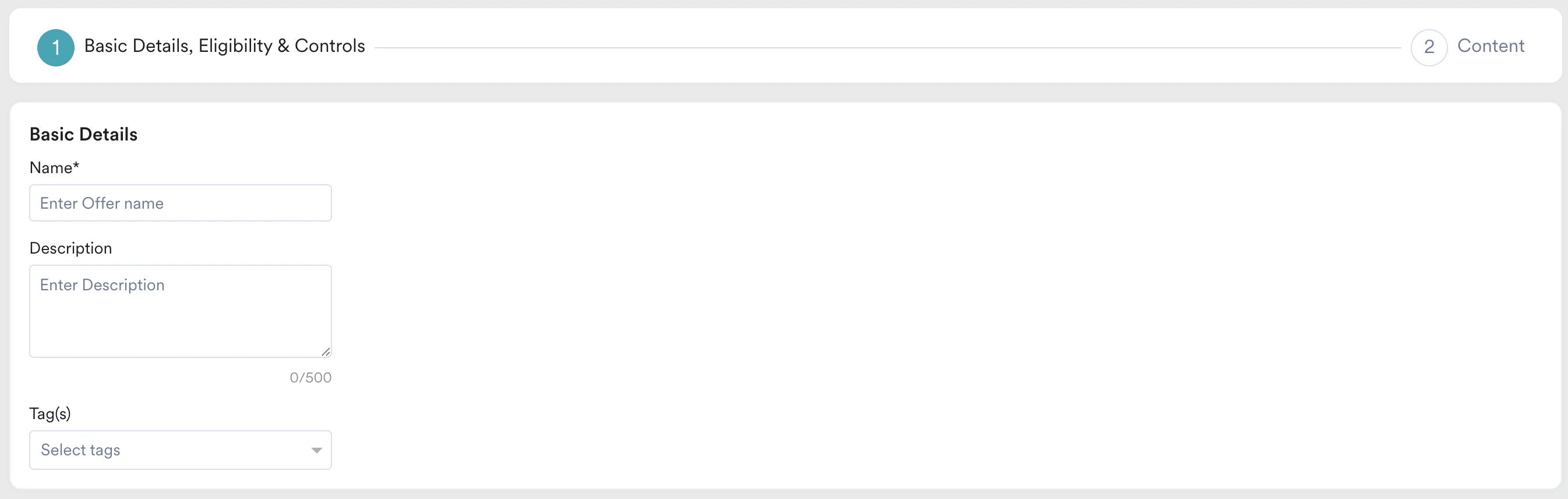Click the Description field label

pos(70,247)
